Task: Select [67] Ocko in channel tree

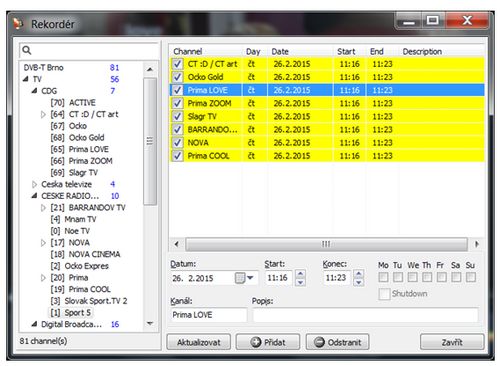Action: (x=69, y=126)
